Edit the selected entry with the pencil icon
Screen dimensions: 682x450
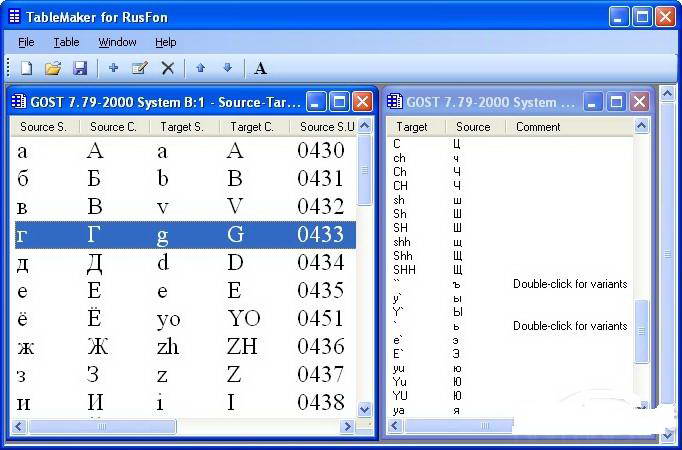[140, 68]
